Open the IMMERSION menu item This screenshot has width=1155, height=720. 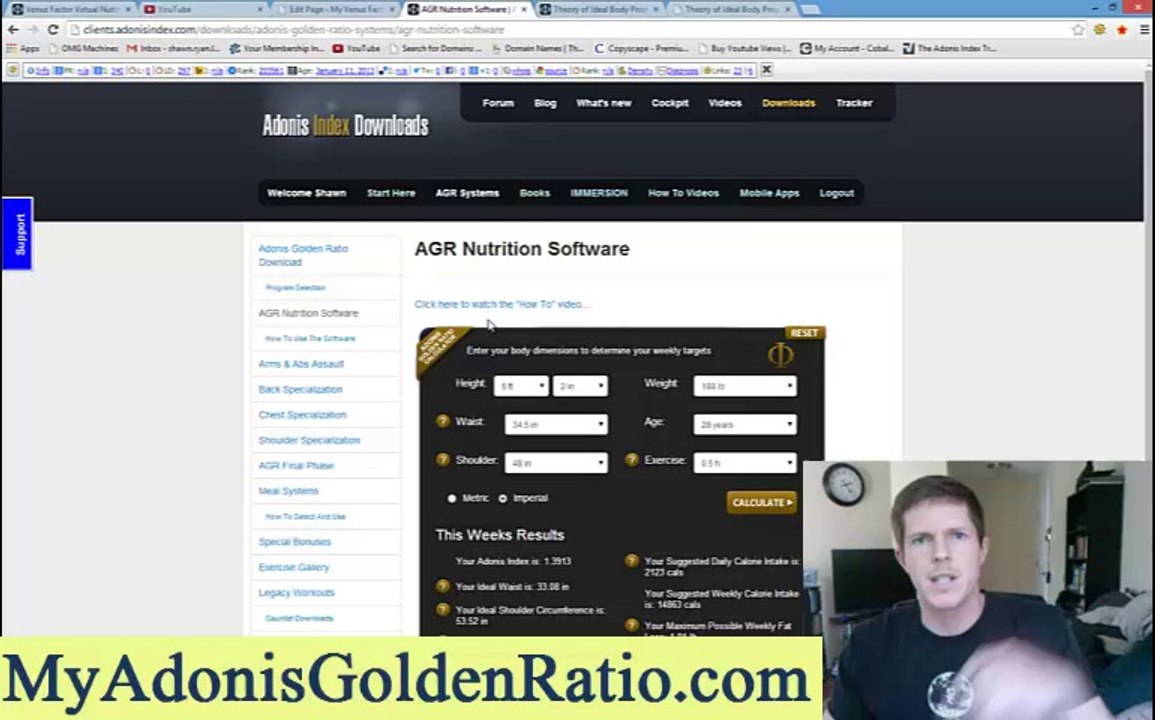tap(599, 193)
